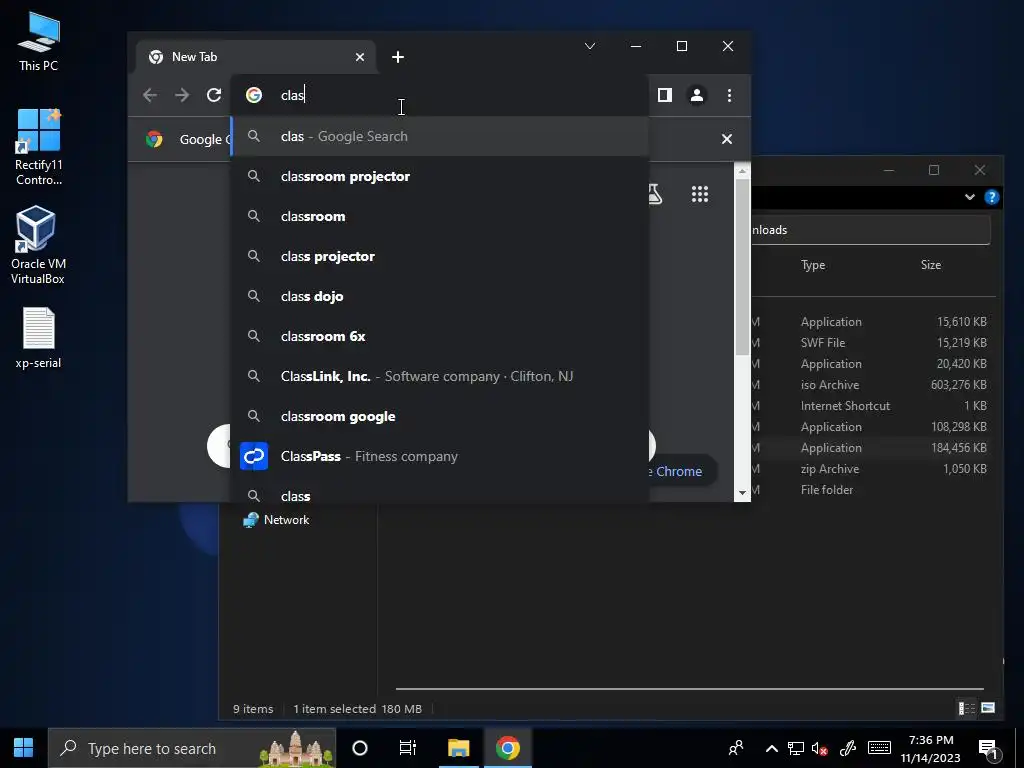Open the Windows Start button
Image resolution: width=1024 pixels, height=768 pixels.
click(24, 748)
